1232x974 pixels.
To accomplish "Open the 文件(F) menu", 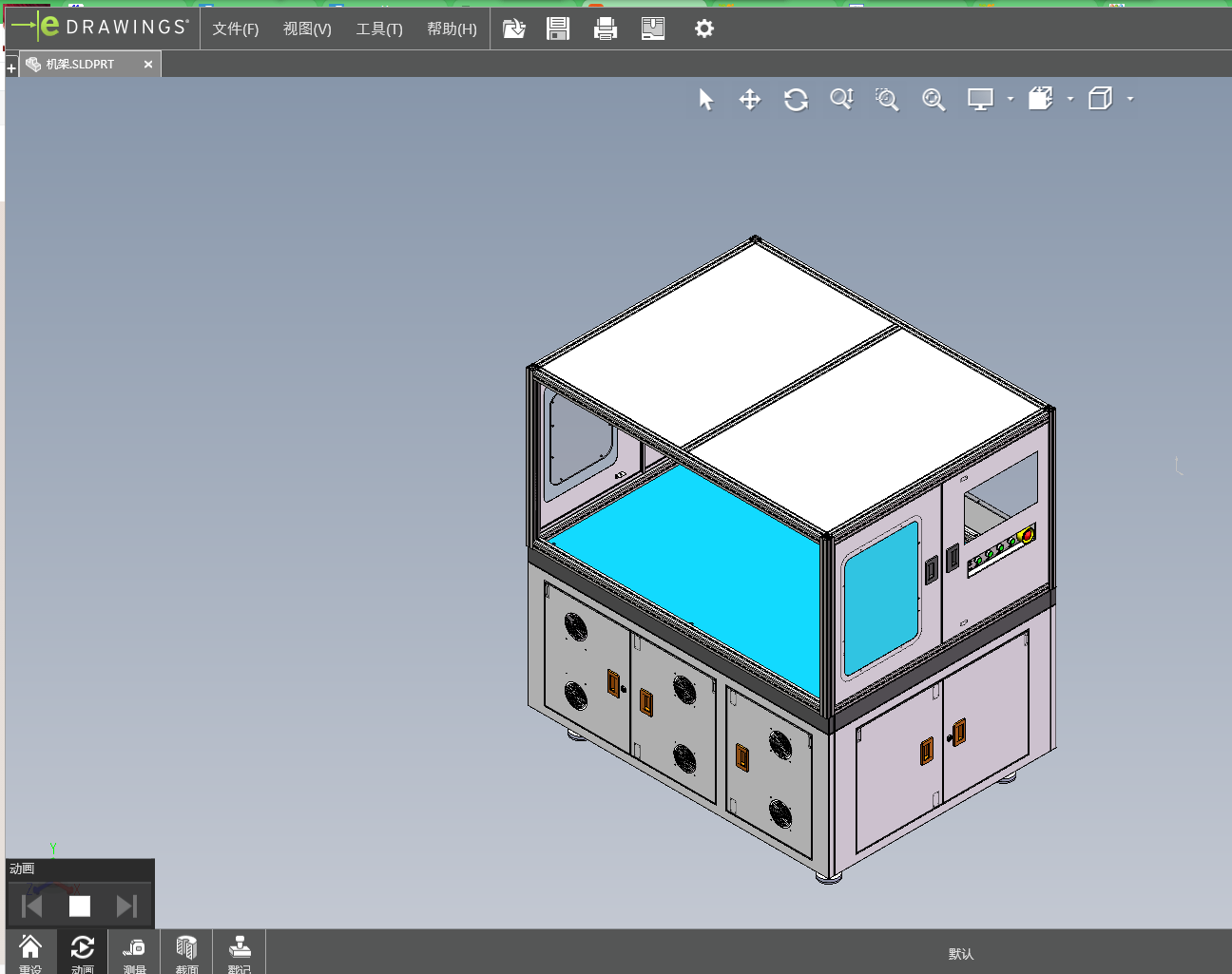I will (235, 29).
